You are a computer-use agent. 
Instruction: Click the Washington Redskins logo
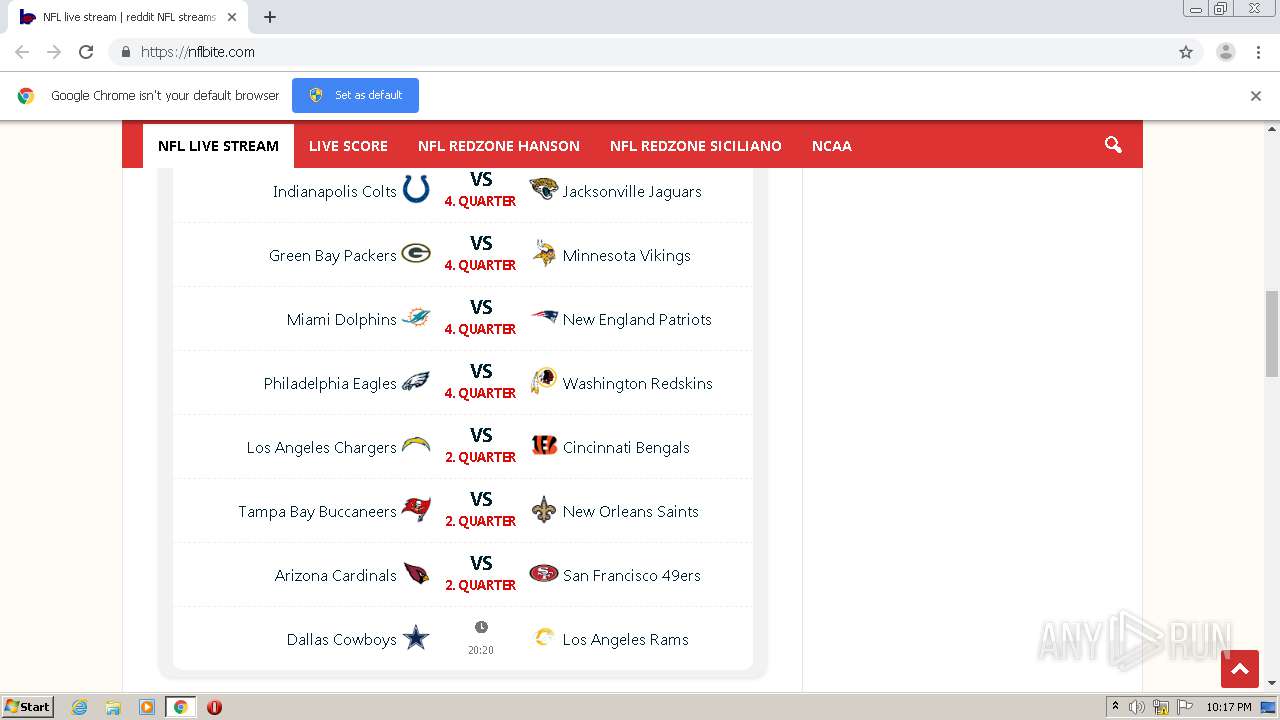(x=544, y=381)
